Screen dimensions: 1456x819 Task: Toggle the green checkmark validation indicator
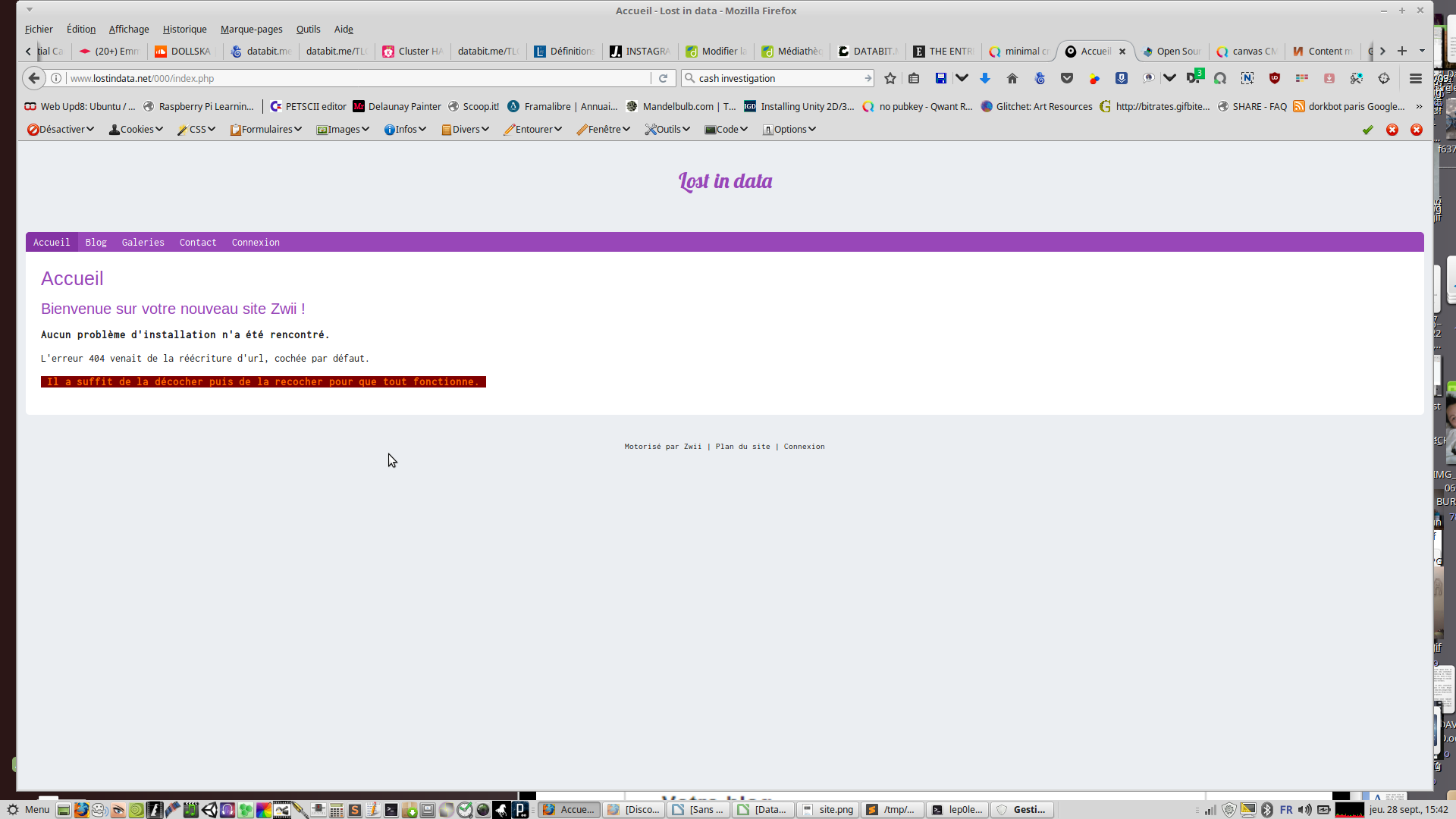tap(1367, 130)
